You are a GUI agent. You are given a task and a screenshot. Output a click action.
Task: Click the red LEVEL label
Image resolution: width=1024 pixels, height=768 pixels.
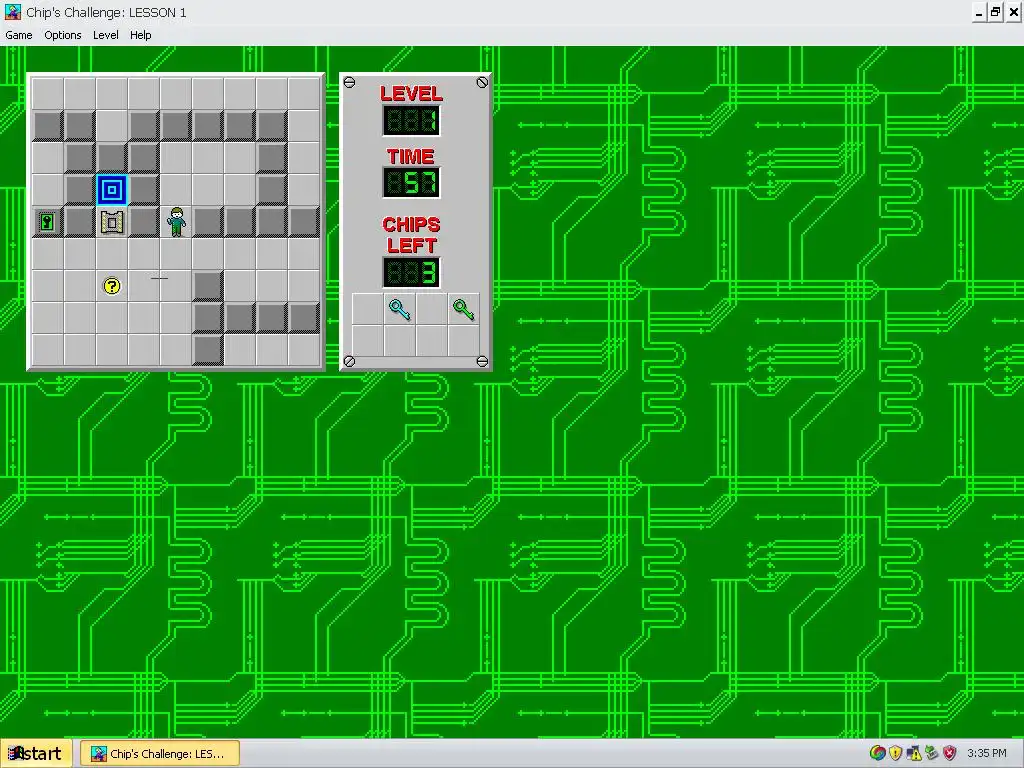click(x=411, y=93)
